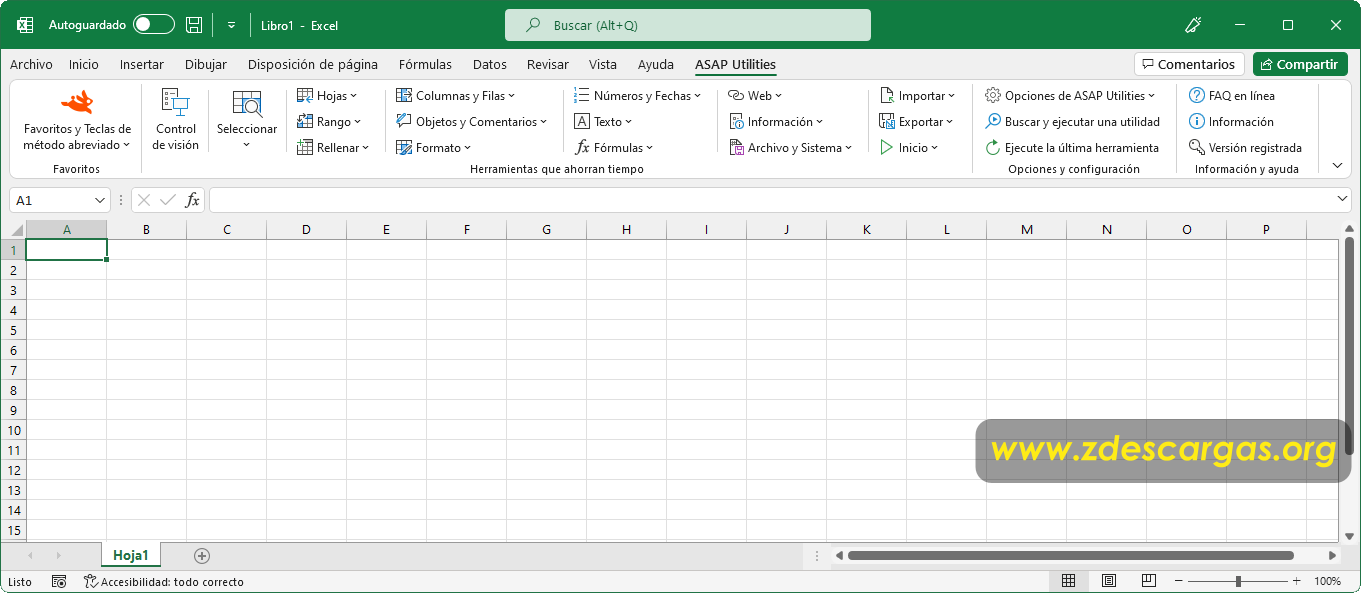Image resolution: width=1361 pixels, height=593 pixels.
Task: Open the Control de visión tool
Action: [176, 121]
